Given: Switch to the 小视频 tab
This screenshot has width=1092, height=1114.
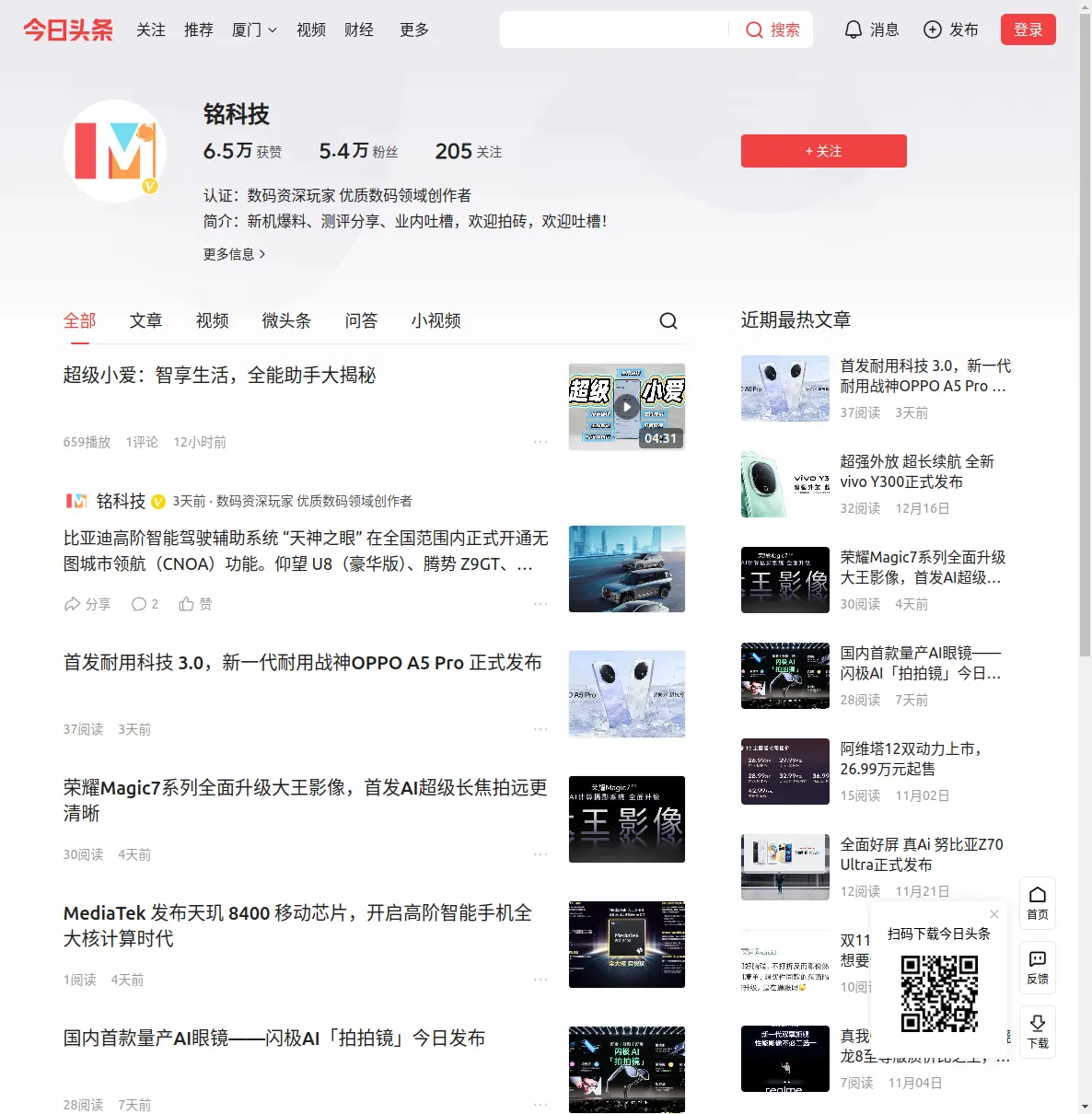Looking at the screenshot, I should tap(436, 320).
